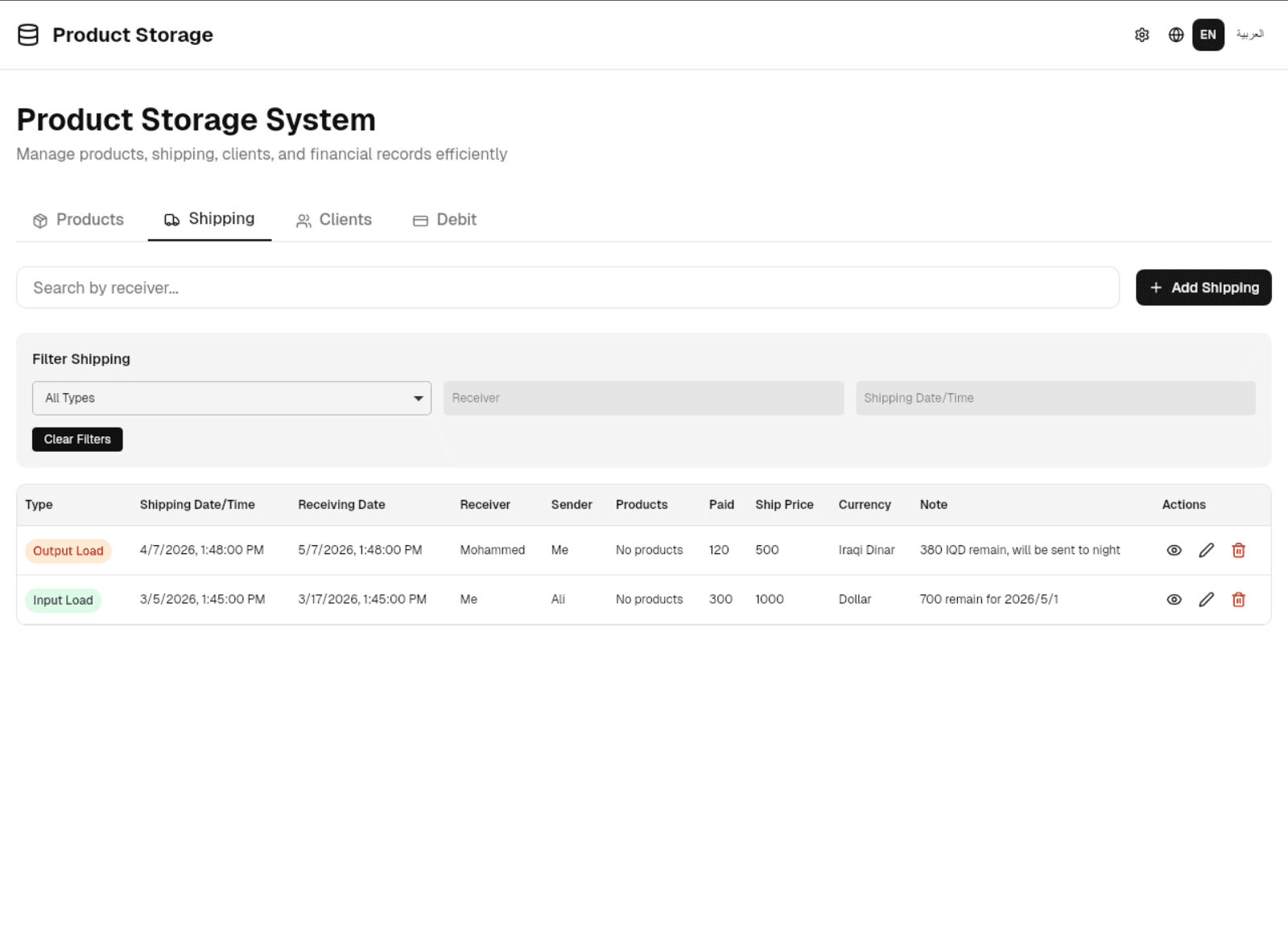1288x951 pixels.
Task: Open the All Types filter dropdown
Action: tap(232, 398)
